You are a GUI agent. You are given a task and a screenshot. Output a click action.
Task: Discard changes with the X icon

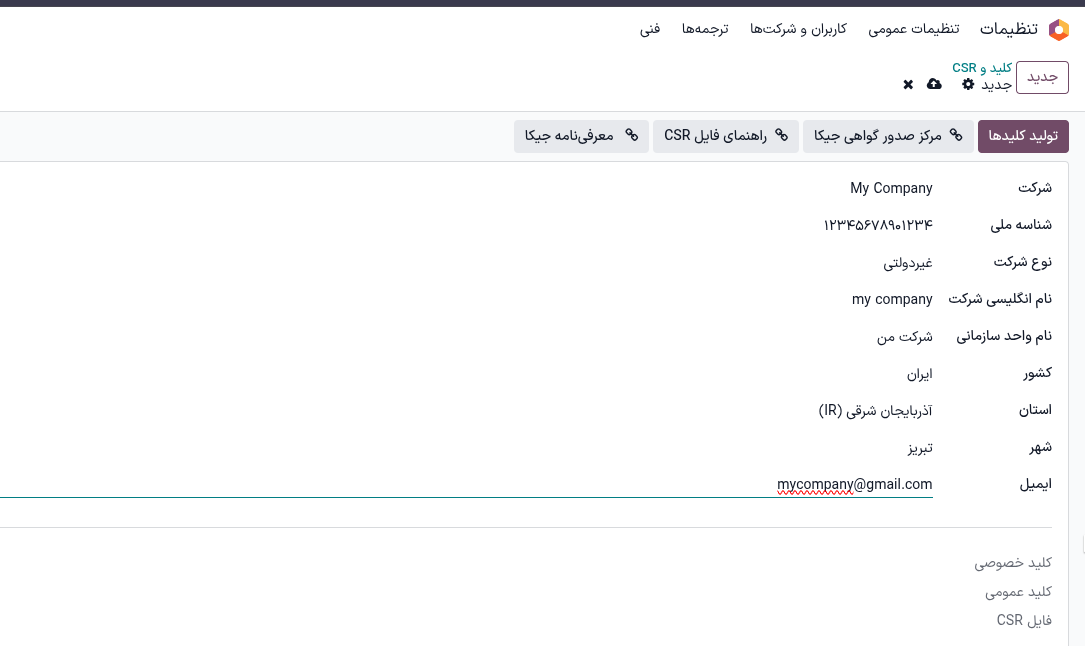908,85
